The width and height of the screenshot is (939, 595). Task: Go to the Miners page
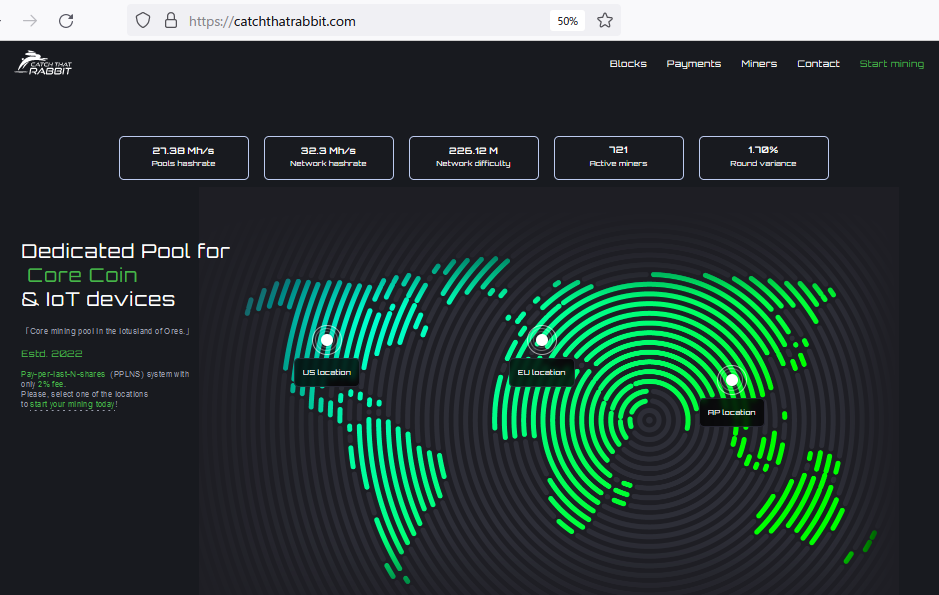(x=758, y=64)
